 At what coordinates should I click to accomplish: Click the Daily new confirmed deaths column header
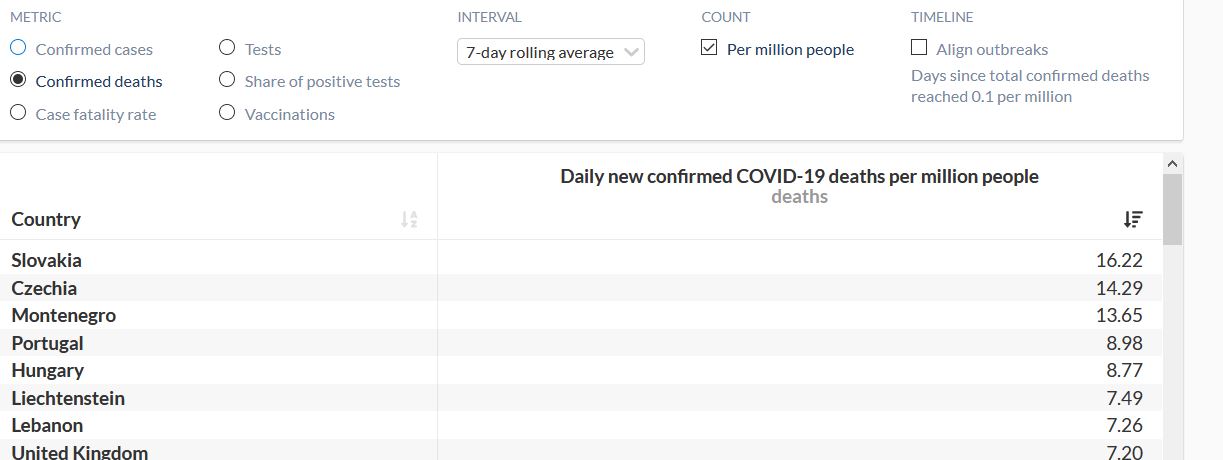(x=799, y=177)
